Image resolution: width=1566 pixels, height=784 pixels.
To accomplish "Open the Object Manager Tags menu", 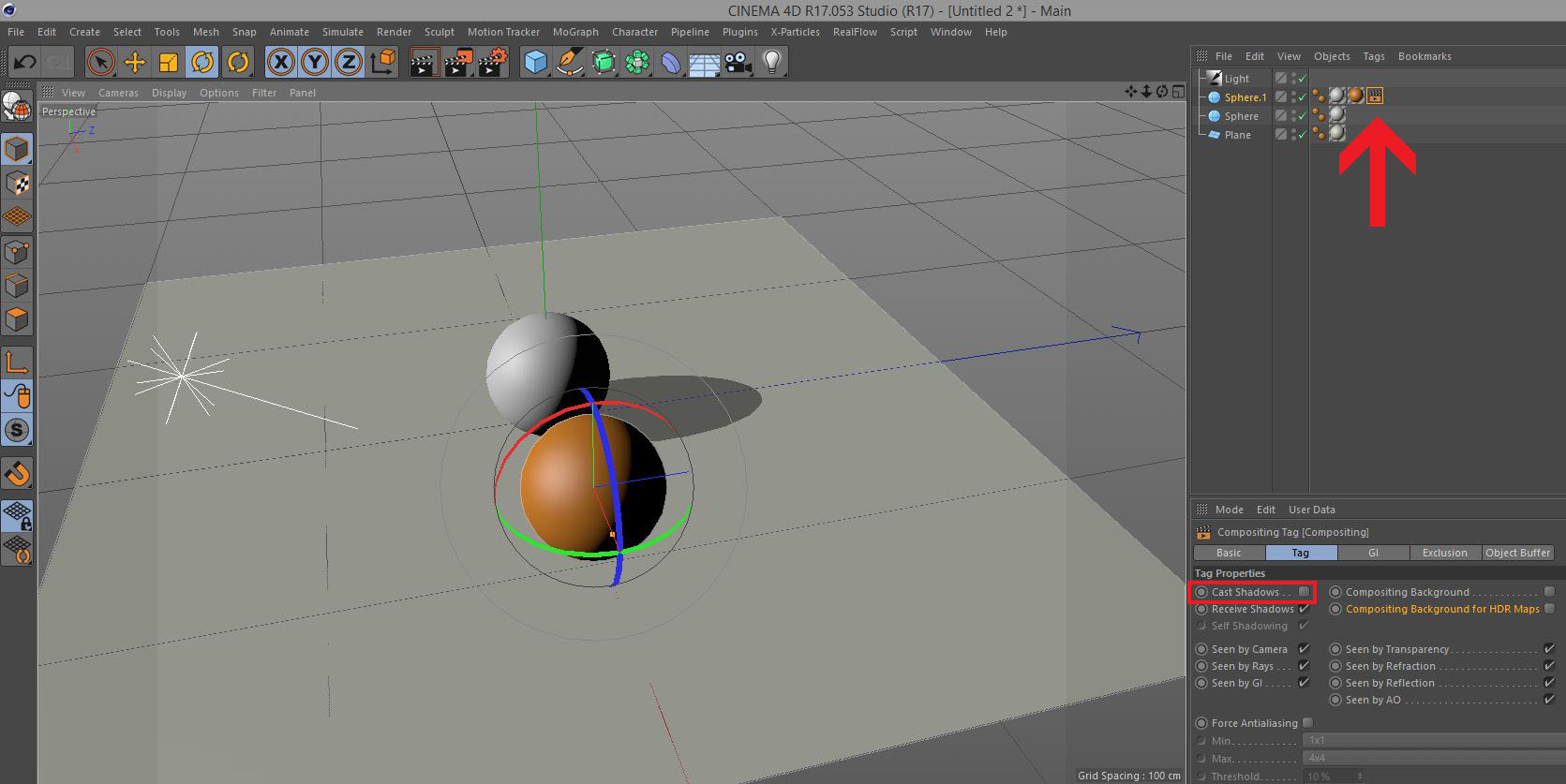I will [1374, 56].
